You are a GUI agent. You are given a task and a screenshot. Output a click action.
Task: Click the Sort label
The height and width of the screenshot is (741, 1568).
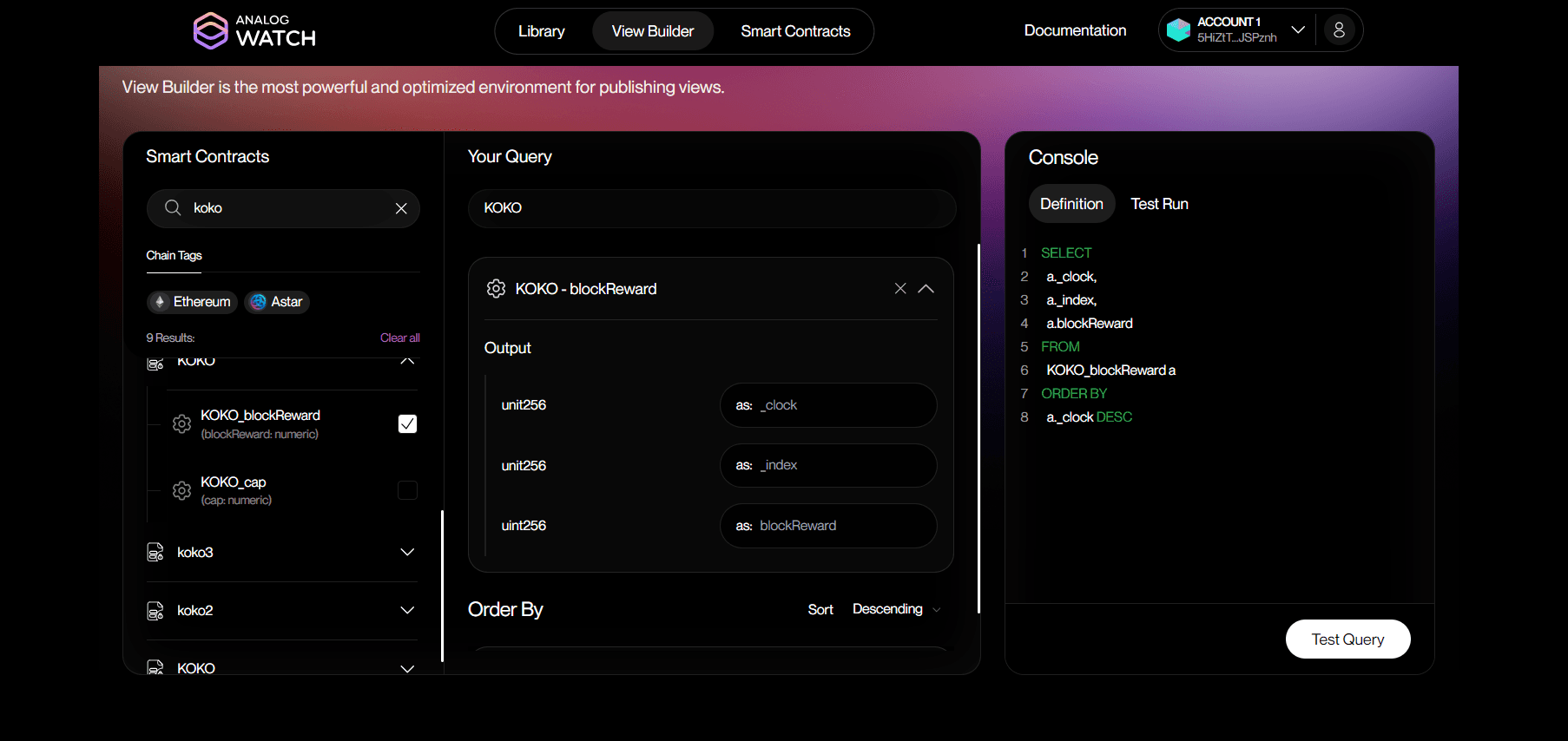[x=820, y=610]
